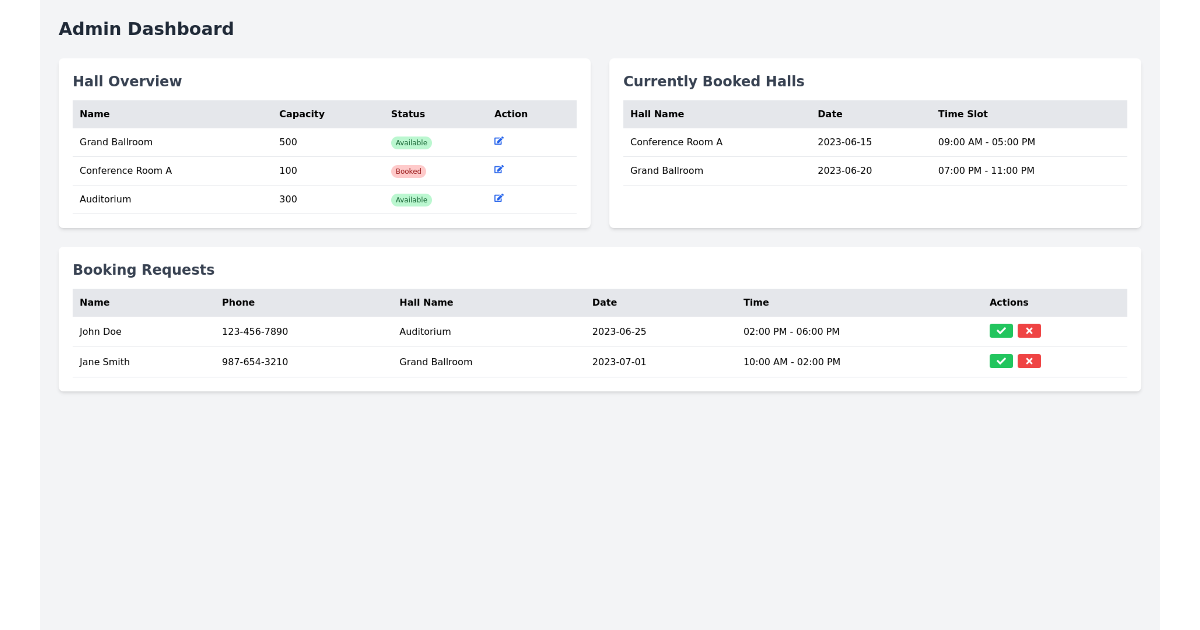1200x630 pixels.
Task: Approve Jane Smith's booking request
Action: pyautogui.click(x=1001, y=361)
